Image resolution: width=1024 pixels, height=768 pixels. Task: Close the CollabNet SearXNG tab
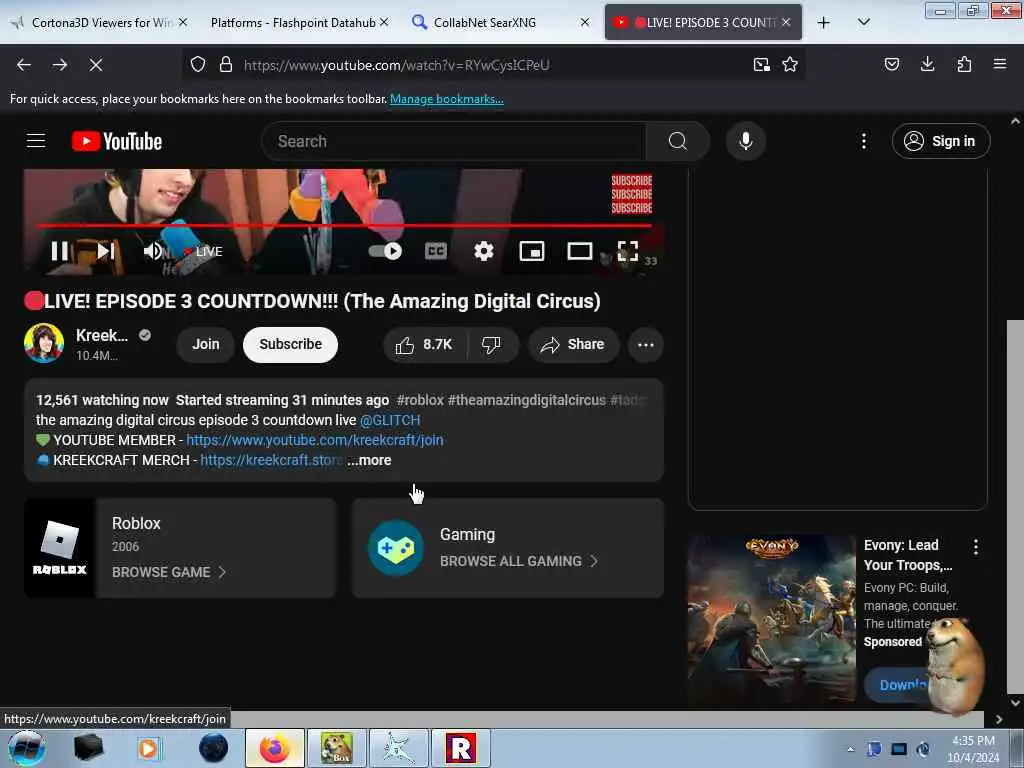tap(585, 22)
